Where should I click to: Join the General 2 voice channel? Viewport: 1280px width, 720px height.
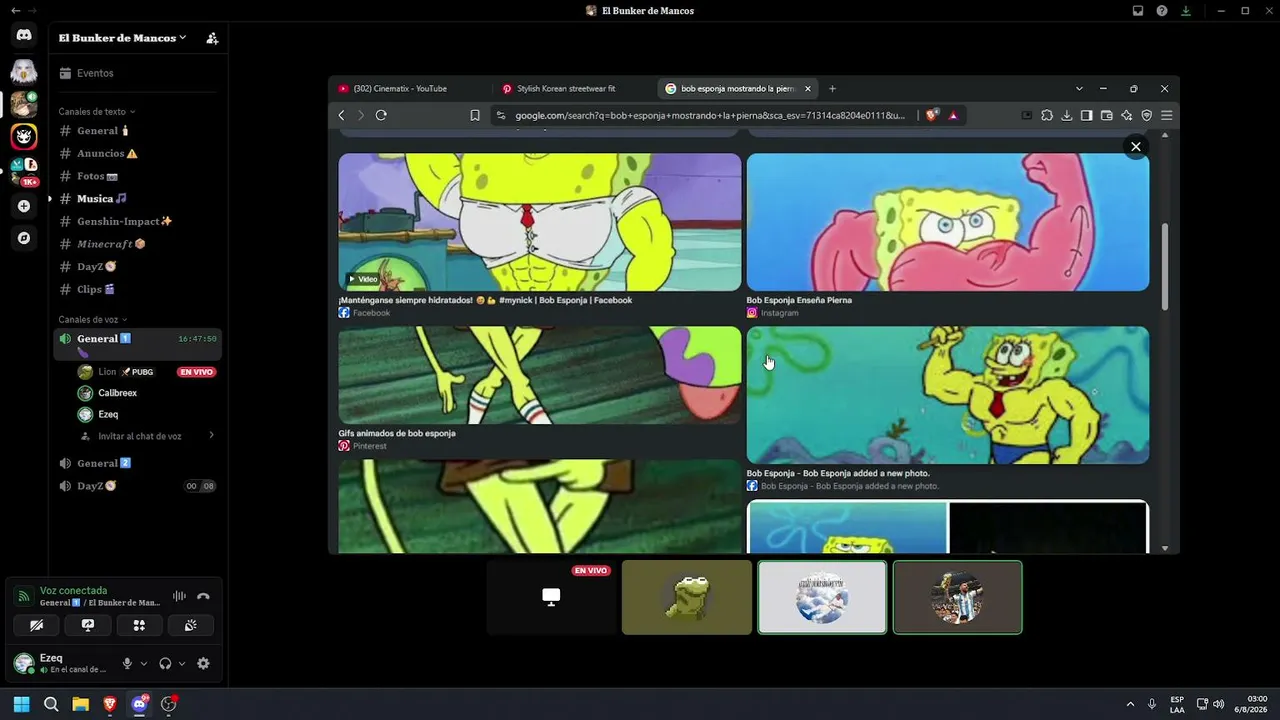click(138, 463)
